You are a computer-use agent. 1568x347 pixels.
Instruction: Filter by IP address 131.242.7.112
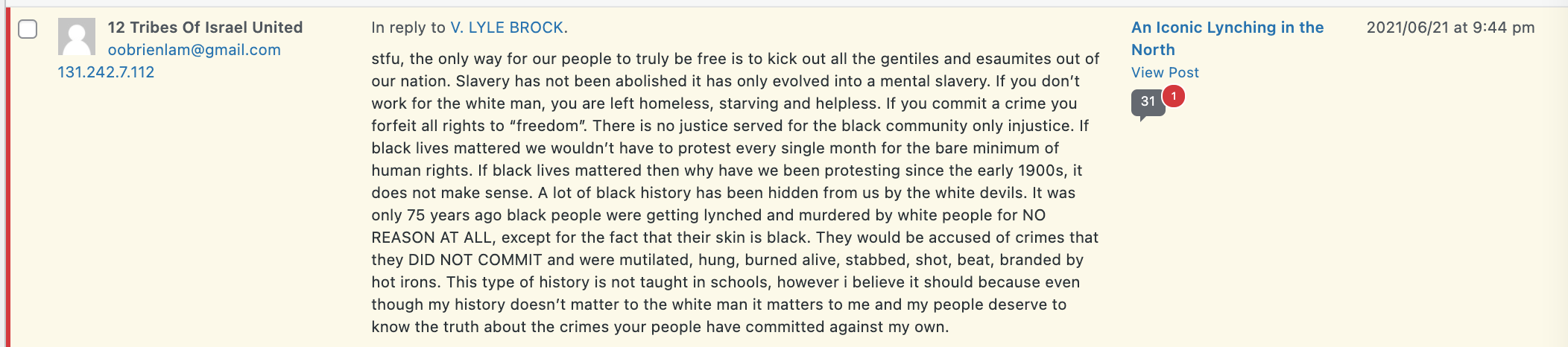(x=107, y=72)
